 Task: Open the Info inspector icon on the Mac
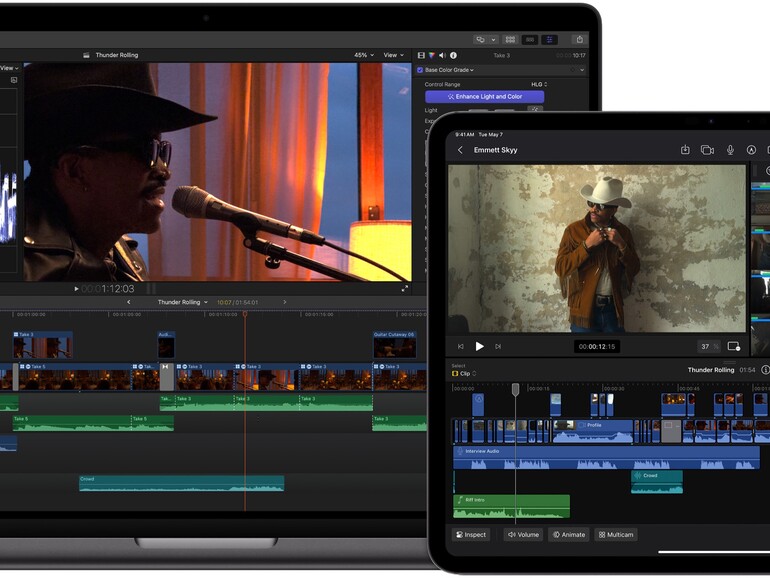(x=453, y=55)
